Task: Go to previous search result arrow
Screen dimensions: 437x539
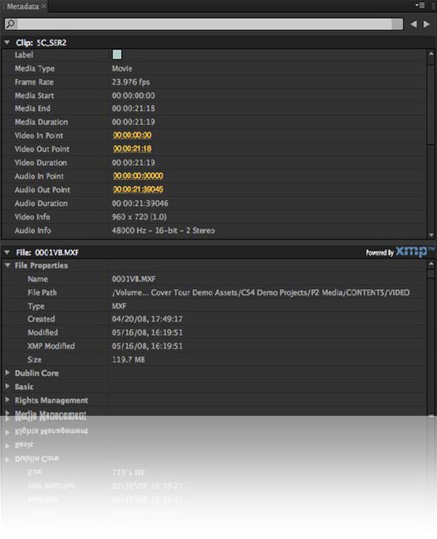Action: 414,24
